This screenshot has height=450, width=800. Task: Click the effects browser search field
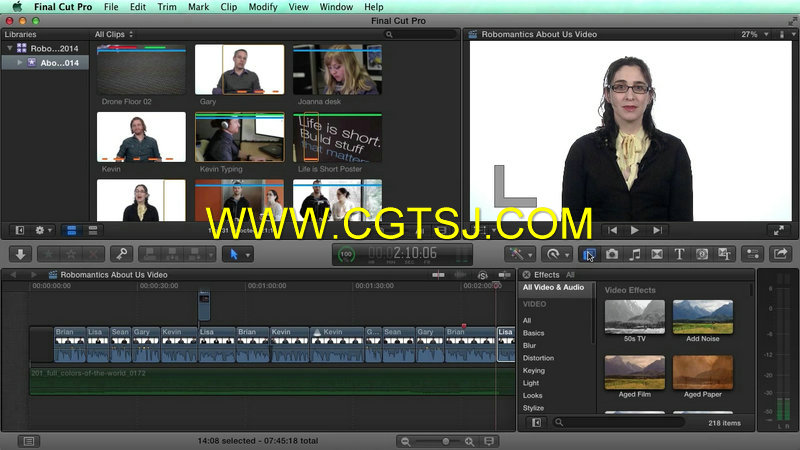pos(617,422)
